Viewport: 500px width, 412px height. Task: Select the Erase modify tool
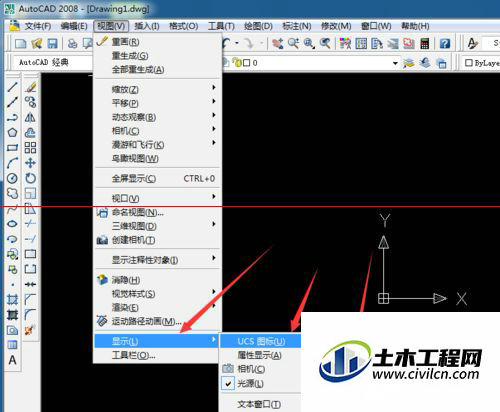30,87
